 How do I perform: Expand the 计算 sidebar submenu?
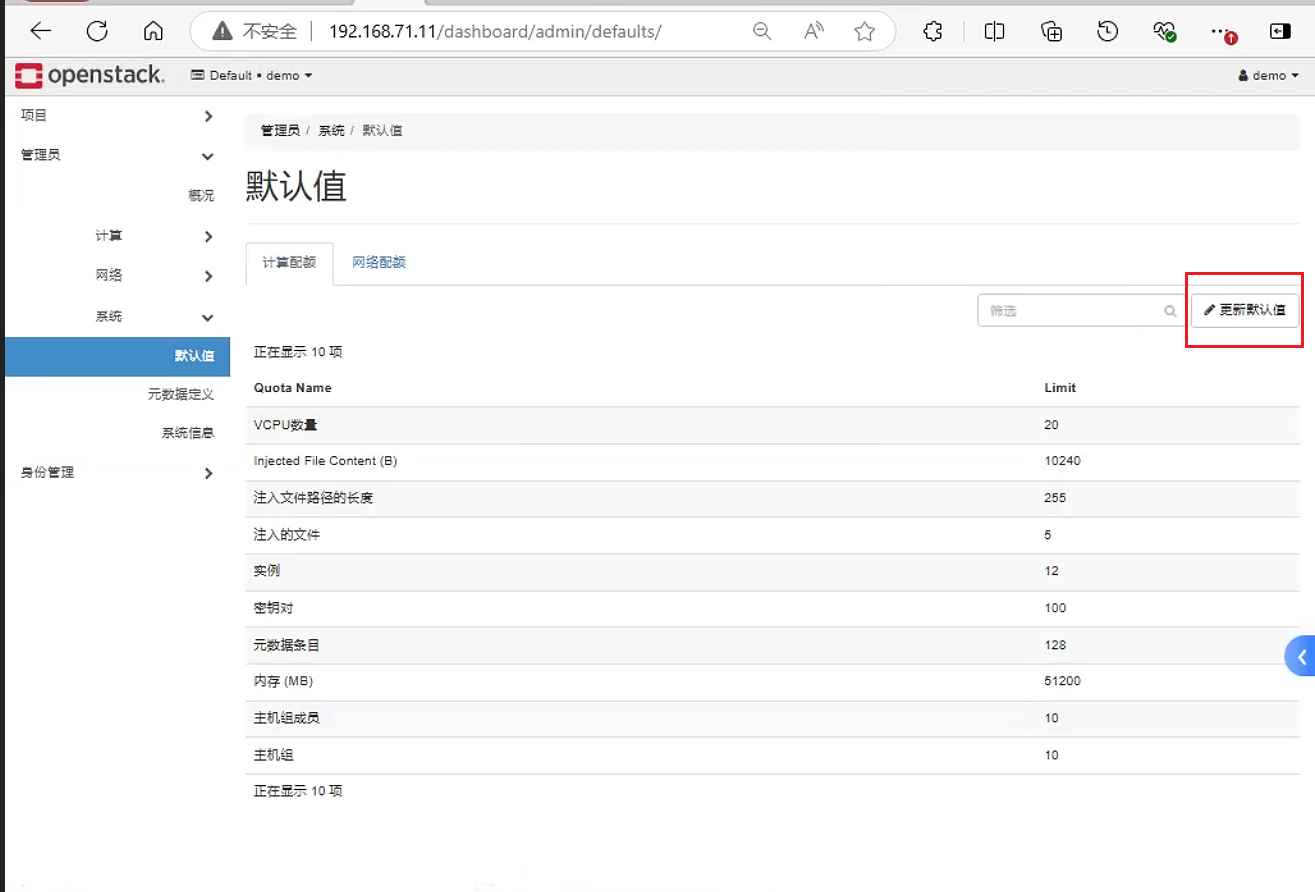(x=154, y=236)
